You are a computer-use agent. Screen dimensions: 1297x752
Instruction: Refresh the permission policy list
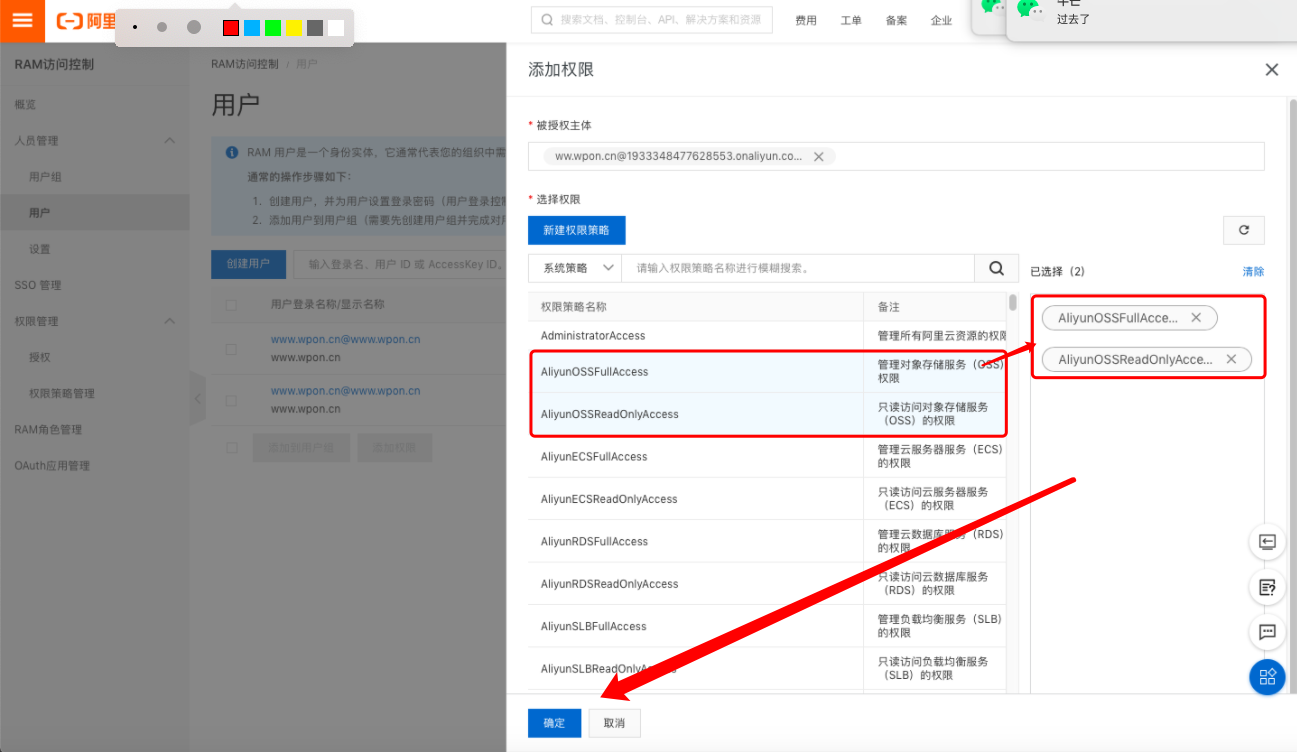point(1244,230)
